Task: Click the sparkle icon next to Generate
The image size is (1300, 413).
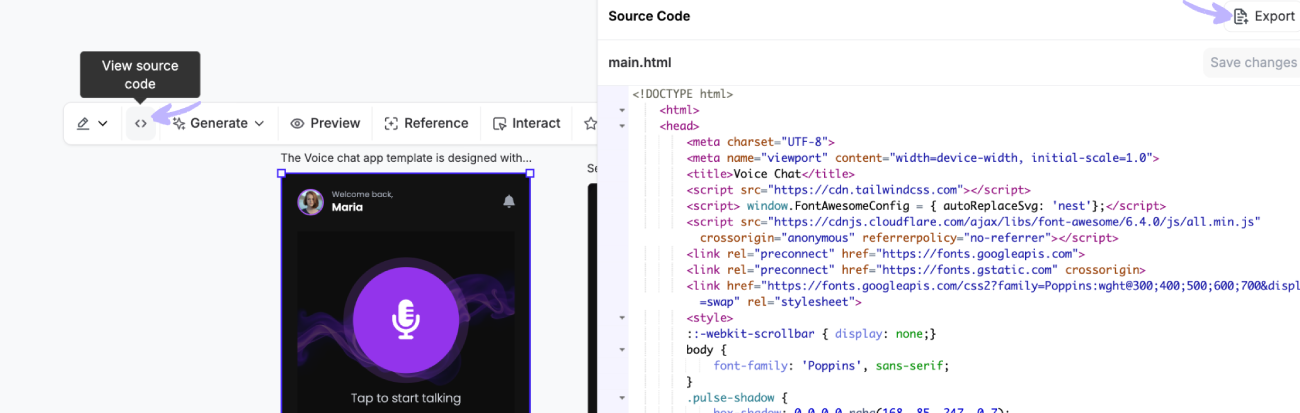Action: point(179,124)
